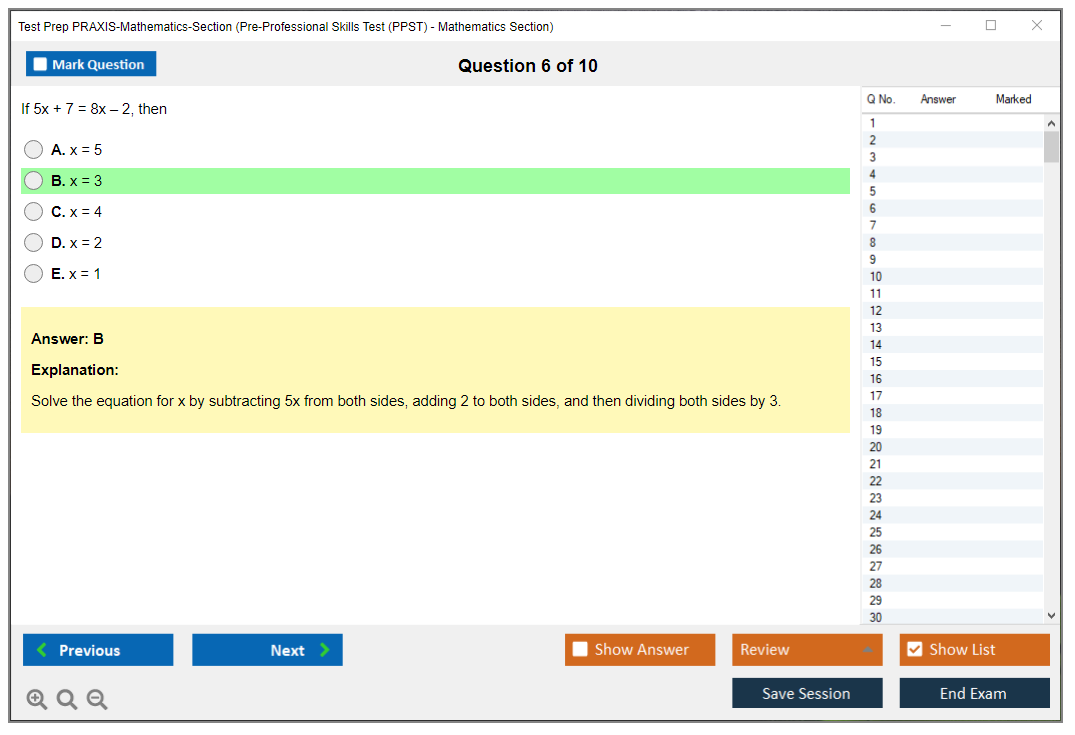Check the Mark Question checkbox
Screen dimensions: 1075x735
(x=41, y=65)
